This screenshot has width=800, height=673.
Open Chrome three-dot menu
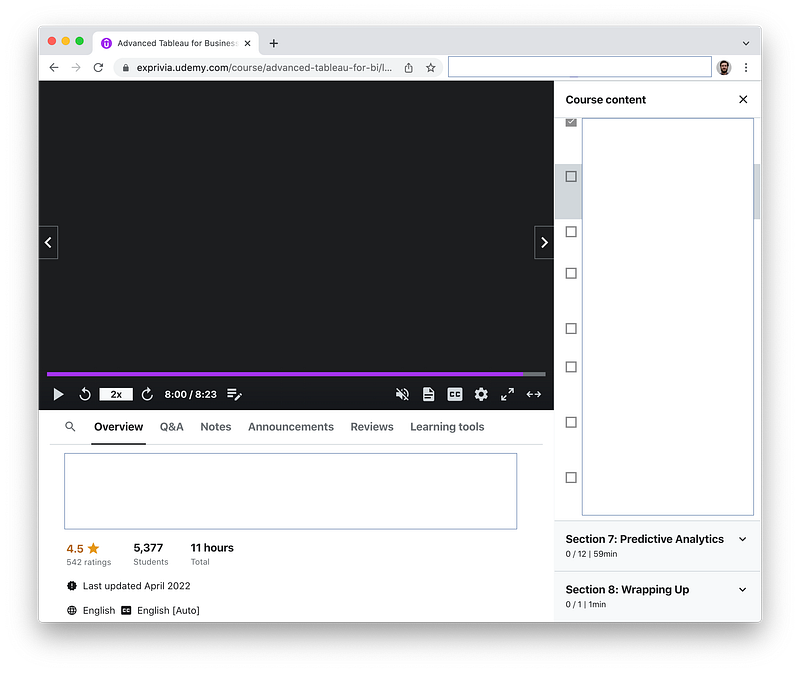746,67
